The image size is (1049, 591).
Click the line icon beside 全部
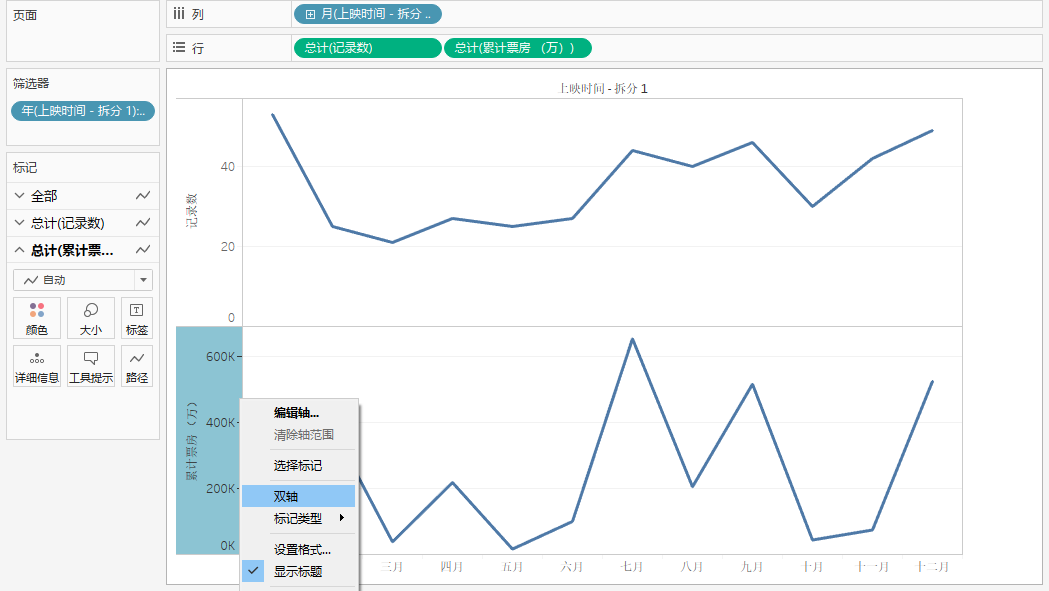click(x=142, y=196)
